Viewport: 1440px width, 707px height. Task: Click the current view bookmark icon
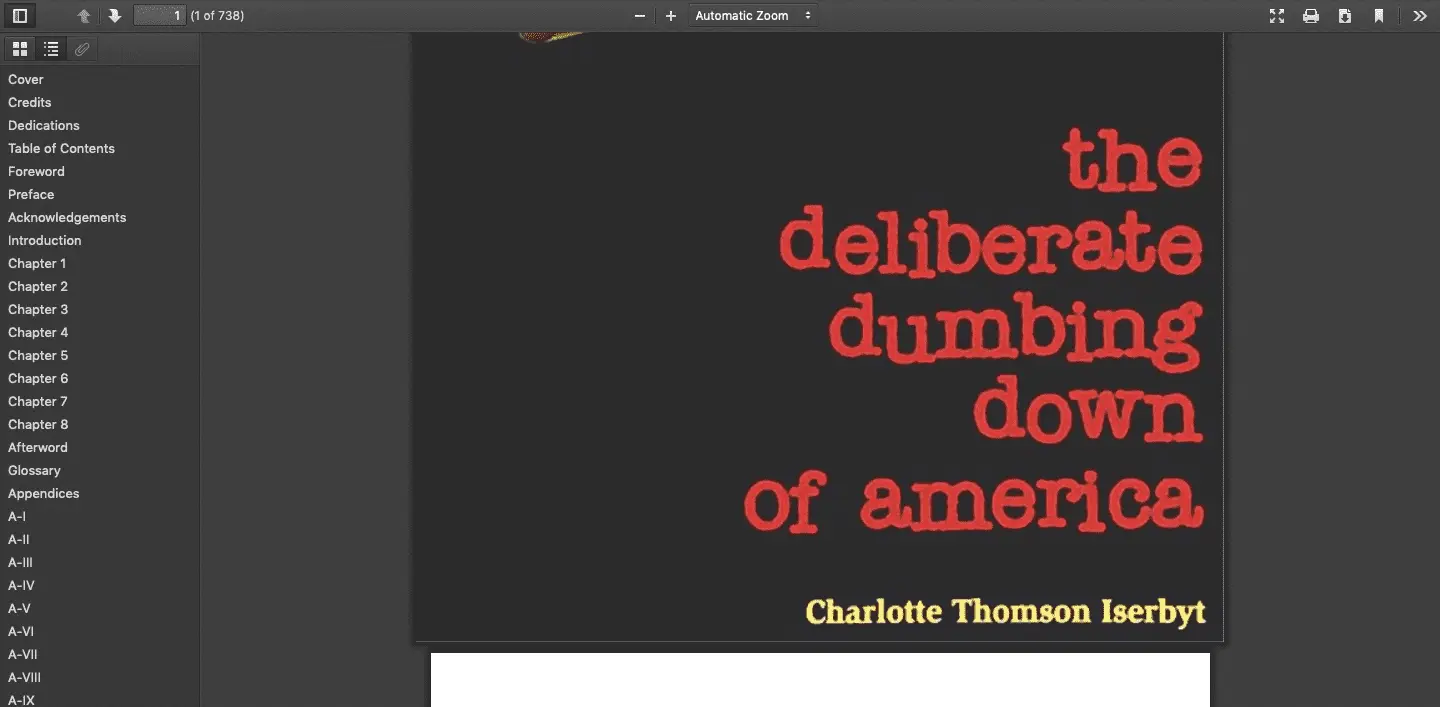coord(1379,16)
